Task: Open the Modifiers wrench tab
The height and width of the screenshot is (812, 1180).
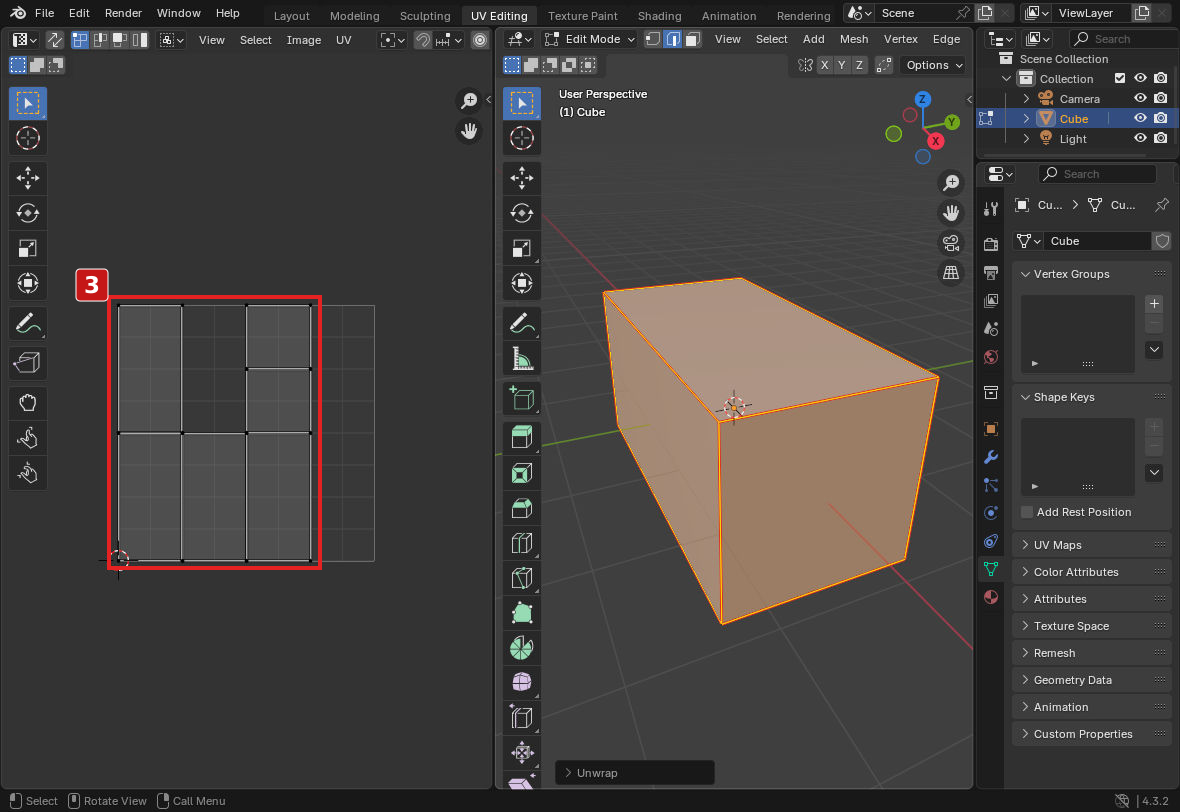Action: (x=991, y=457)
